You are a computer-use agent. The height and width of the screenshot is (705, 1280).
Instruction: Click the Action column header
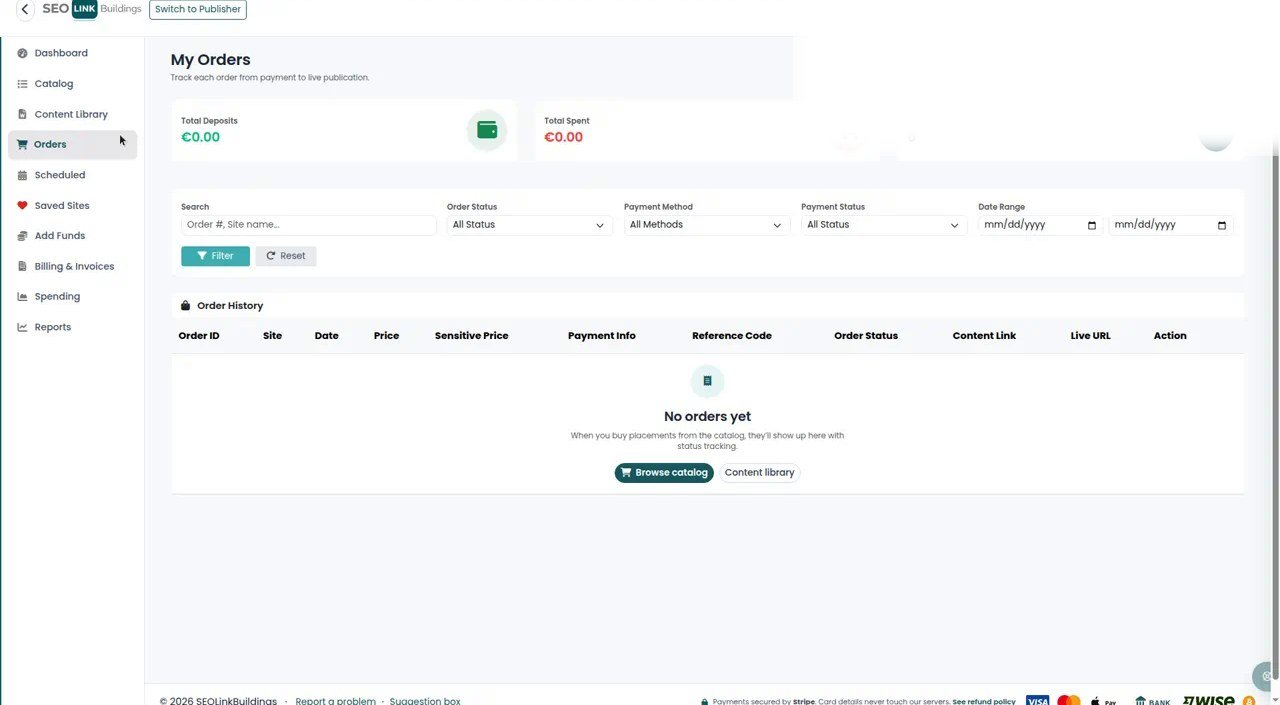(x=1170, y=336)
